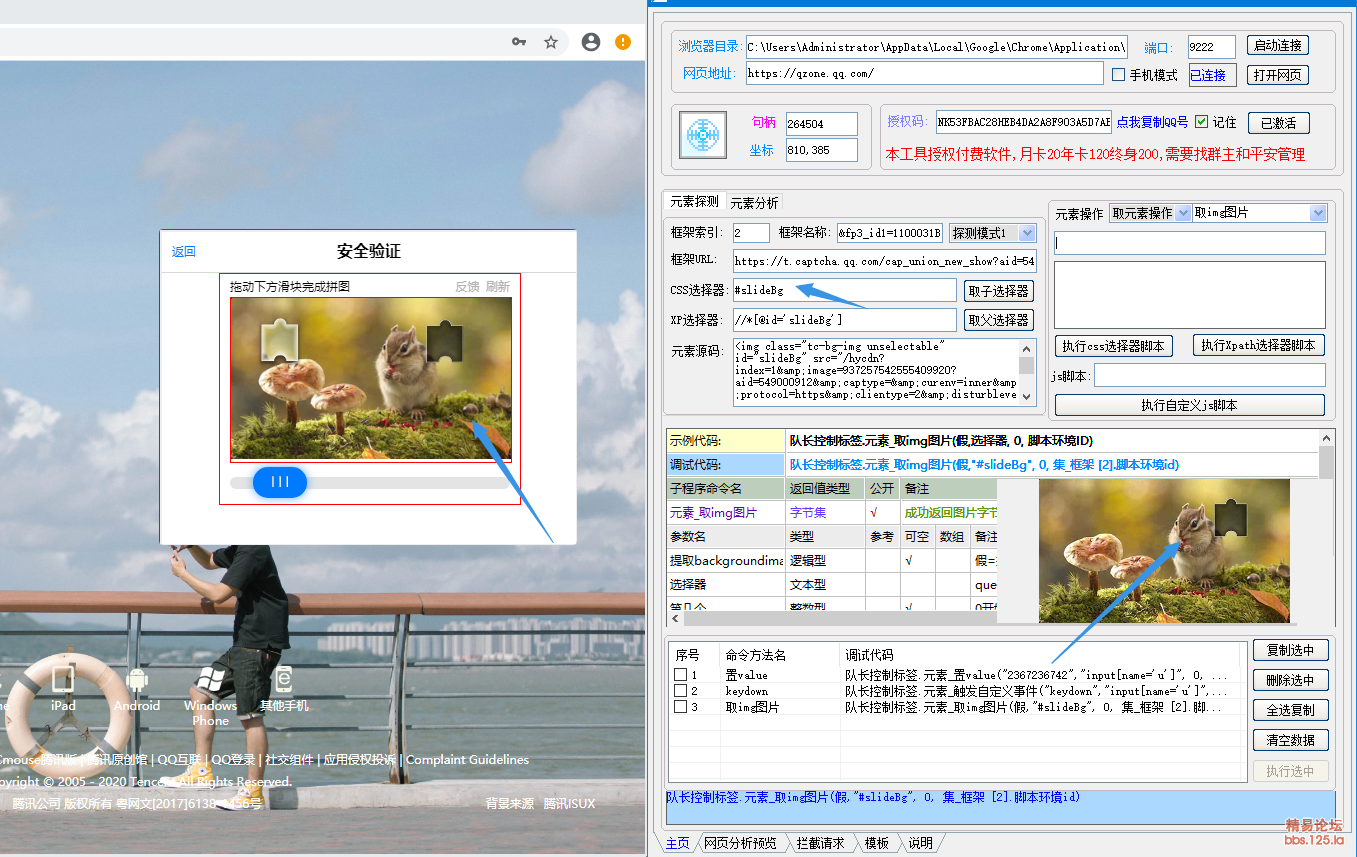Open the 主页 bottom tab
This screenshot has width=1357, height=857.
click(x=677, y=843)
